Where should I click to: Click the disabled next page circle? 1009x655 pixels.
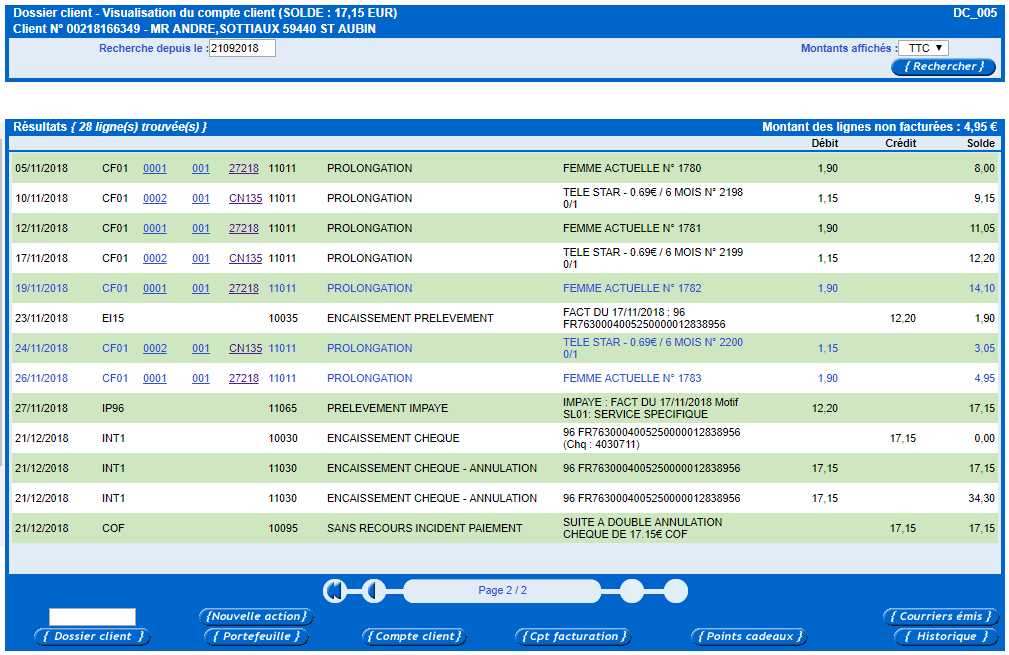click(631, 591)
